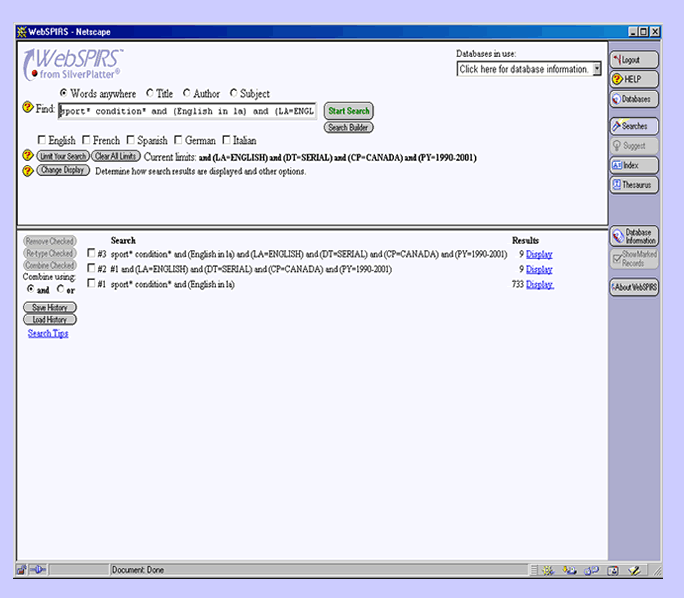The image size is (684, 598).
Task: Check the box for search #3
Action: coord(91,253)
